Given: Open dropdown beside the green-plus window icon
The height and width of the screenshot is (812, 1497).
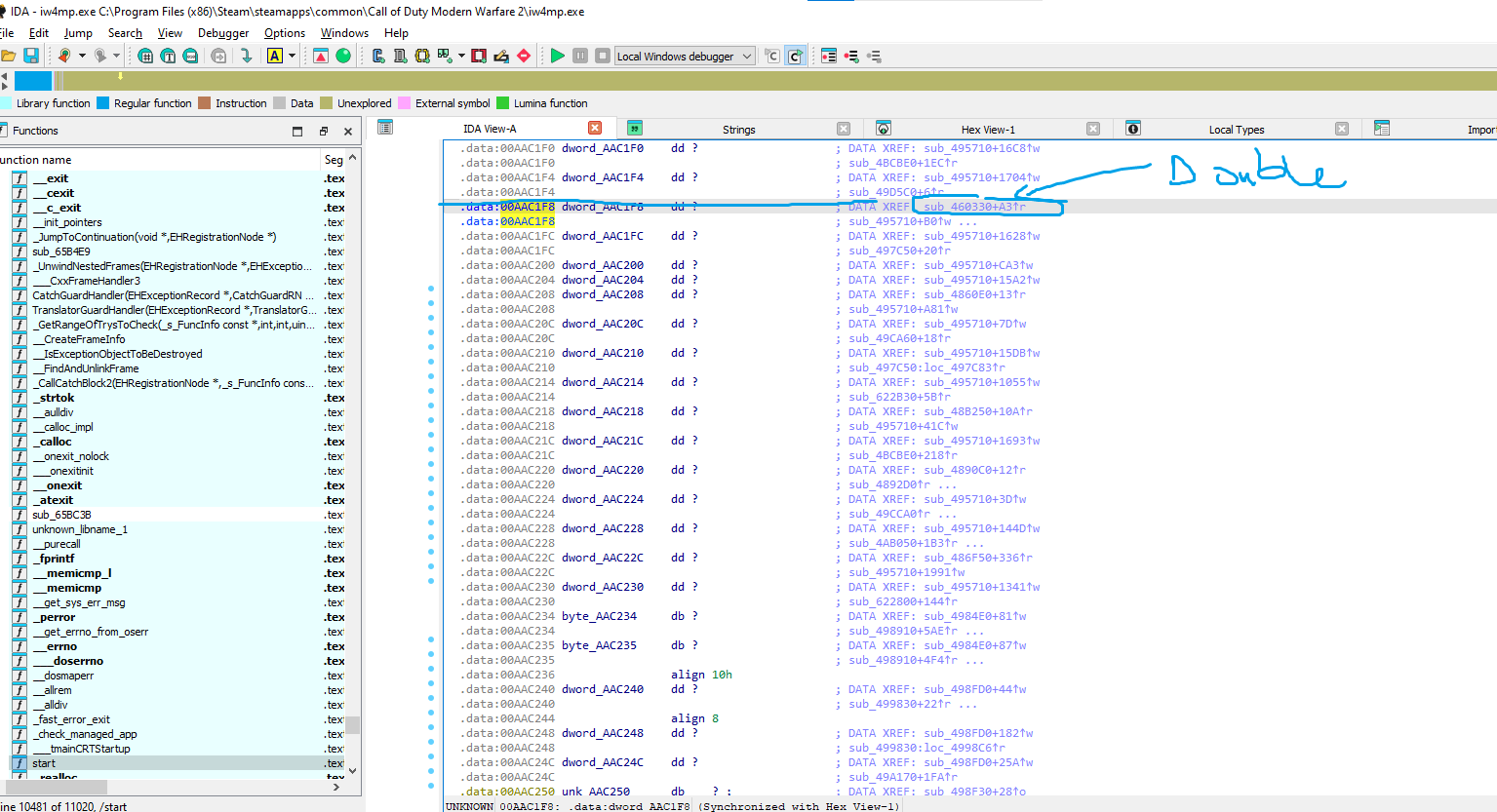Looking at the screenshot, I should [461, 56].
